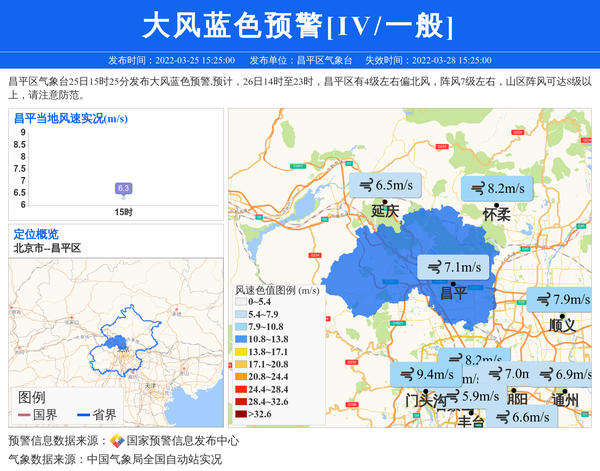
Task: Click the wind icon in the 5.9m/s label
Action: coord(452,396)
